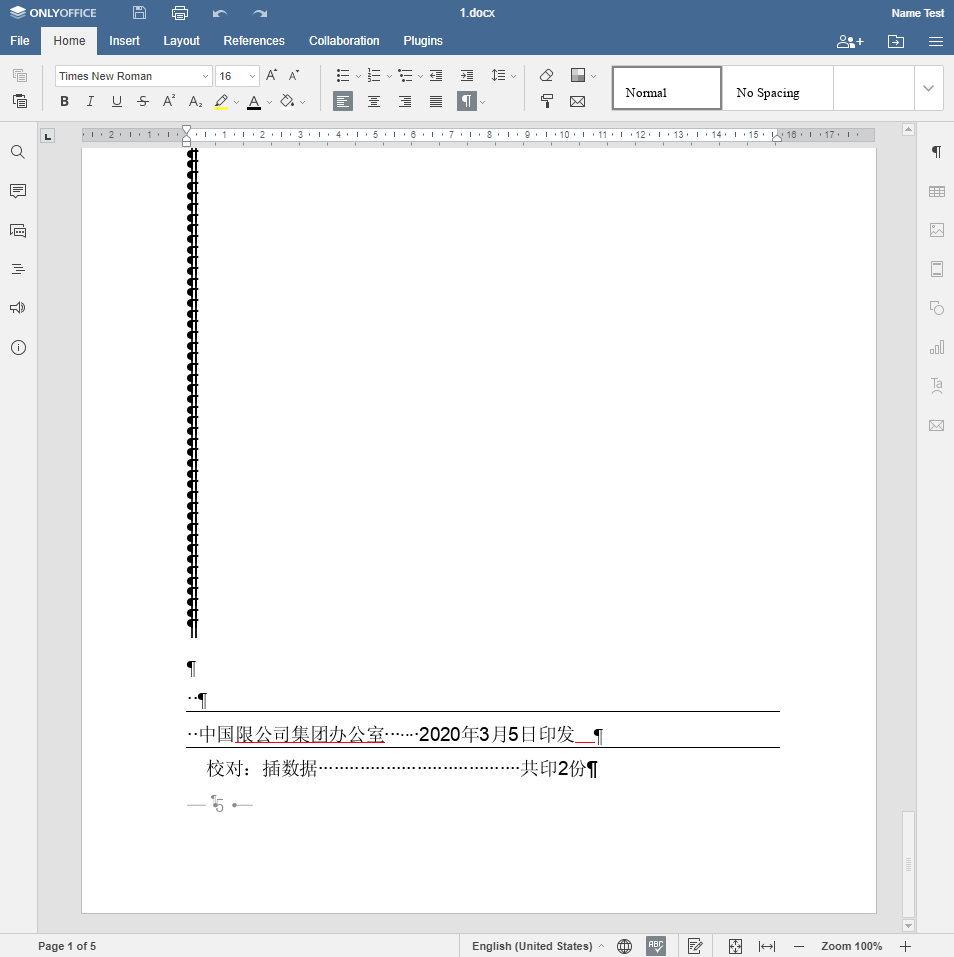Open Find and Replace in left sidebar

tap(17, 152)
